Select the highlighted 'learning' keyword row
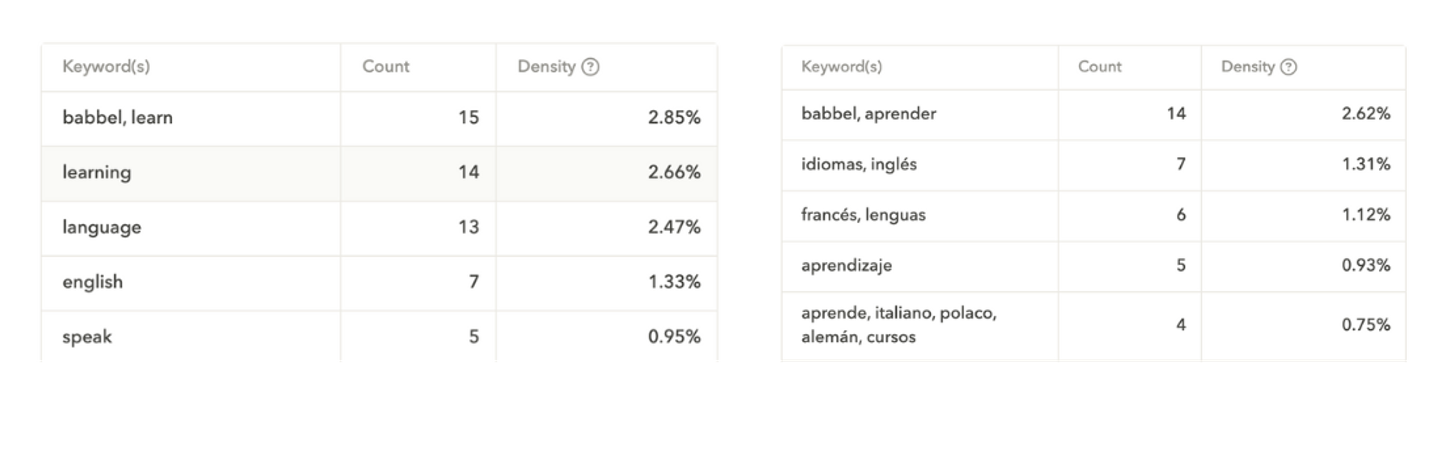 97,173
